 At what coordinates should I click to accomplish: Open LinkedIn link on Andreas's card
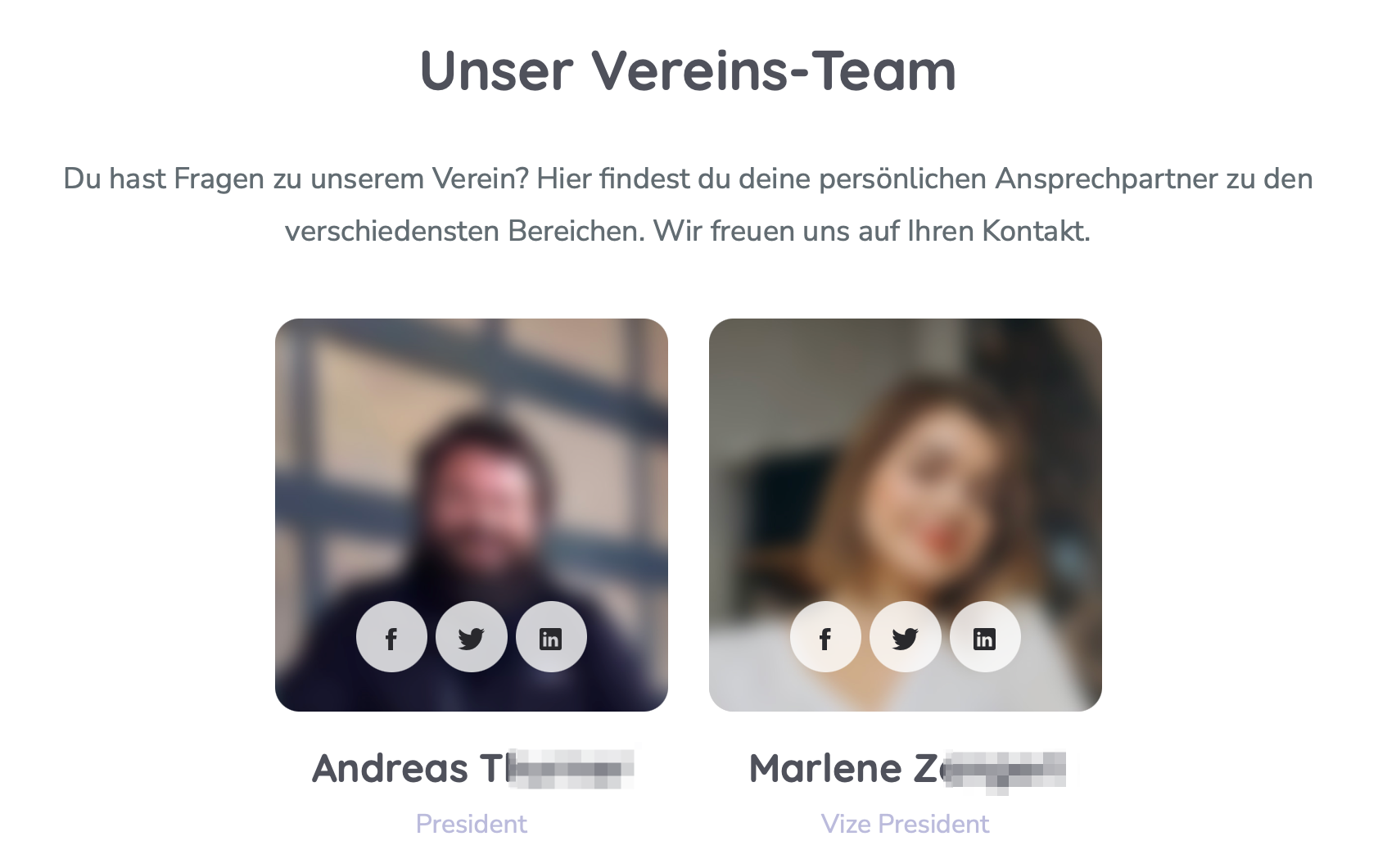coord(551,637)
